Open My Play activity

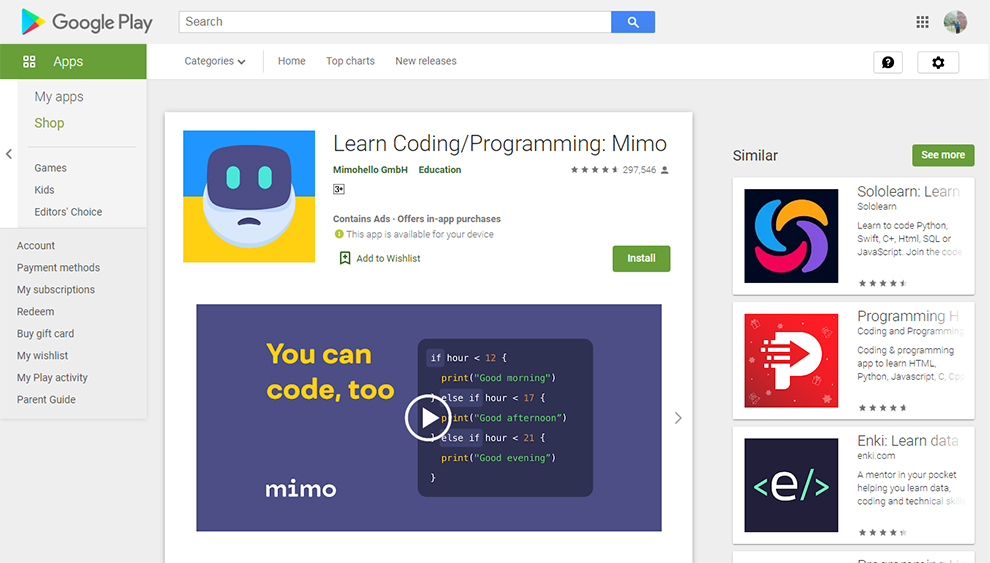[52, 378]
